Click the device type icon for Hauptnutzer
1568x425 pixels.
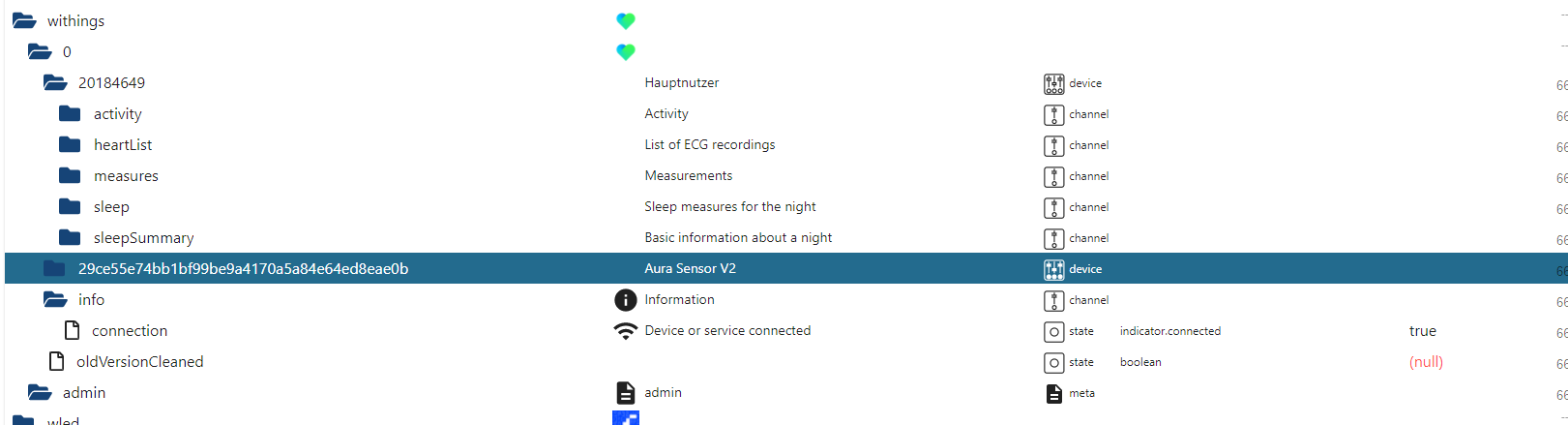[x=1053, y=83]
